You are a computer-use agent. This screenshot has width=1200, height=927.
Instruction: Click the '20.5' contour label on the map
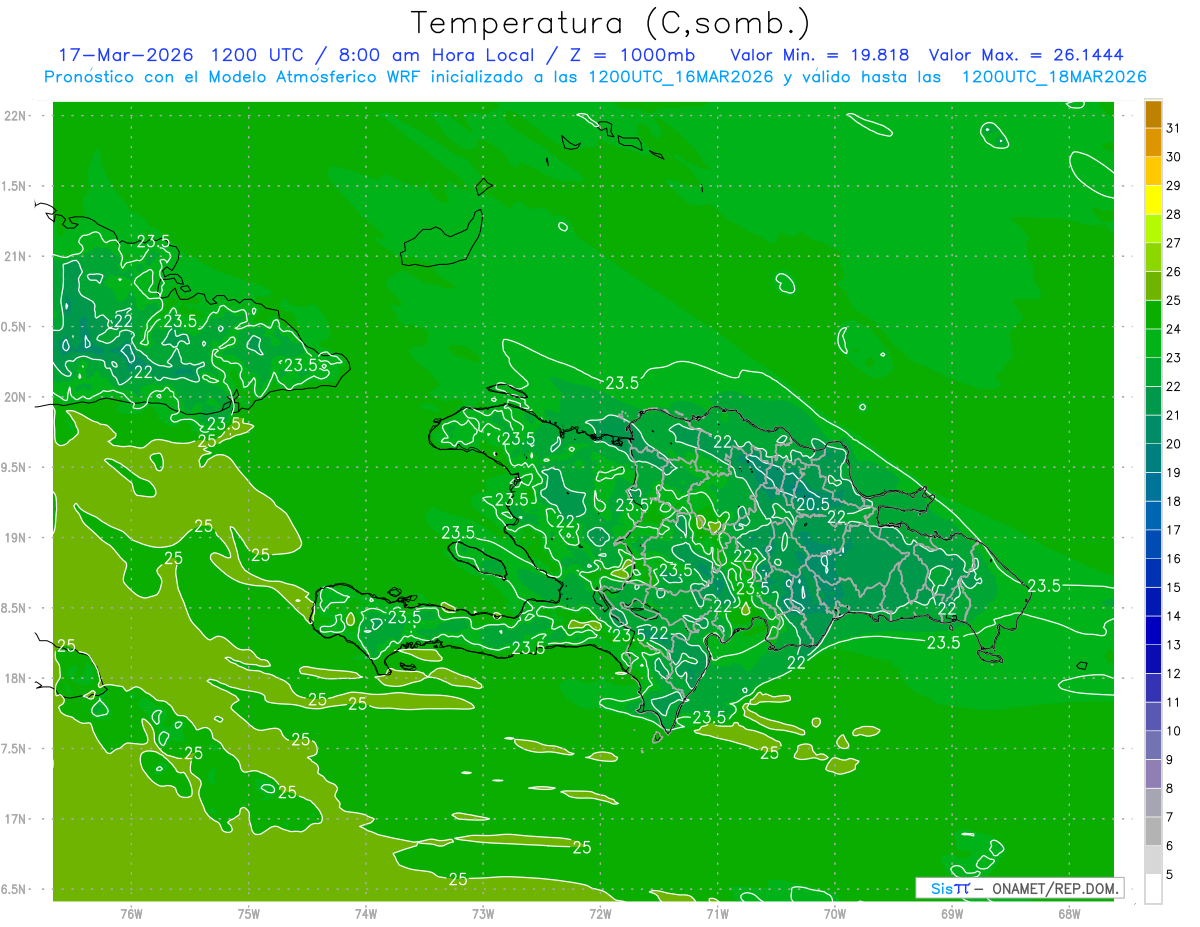click(813, 505)
